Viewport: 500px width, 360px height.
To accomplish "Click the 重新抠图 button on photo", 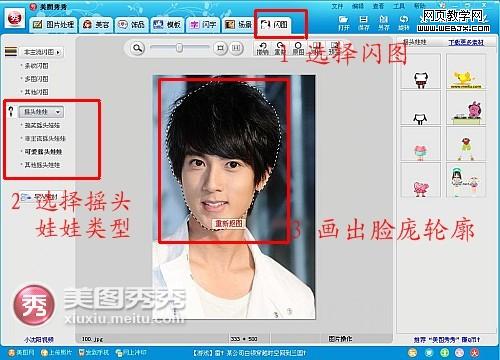I will 228,224.
